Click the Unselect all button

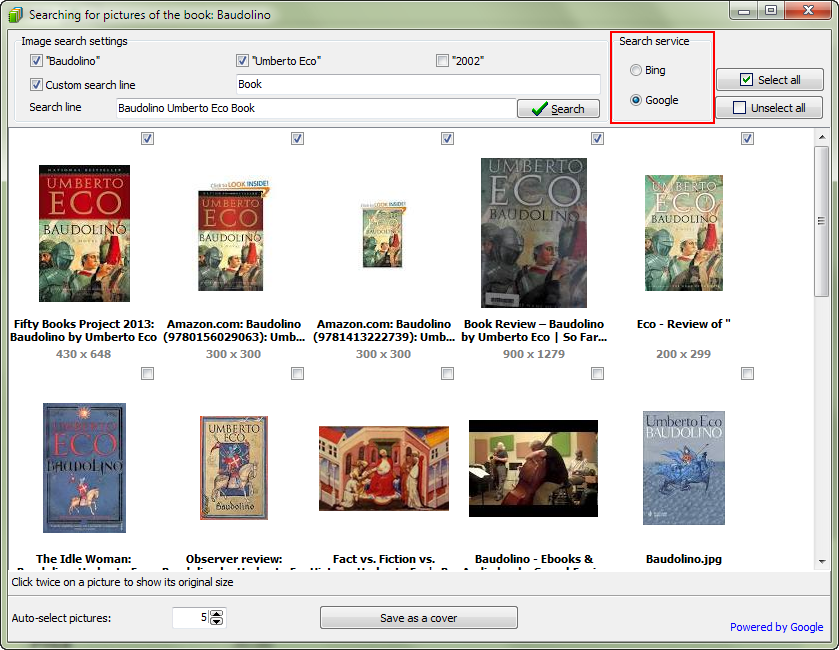pos(769,108)
